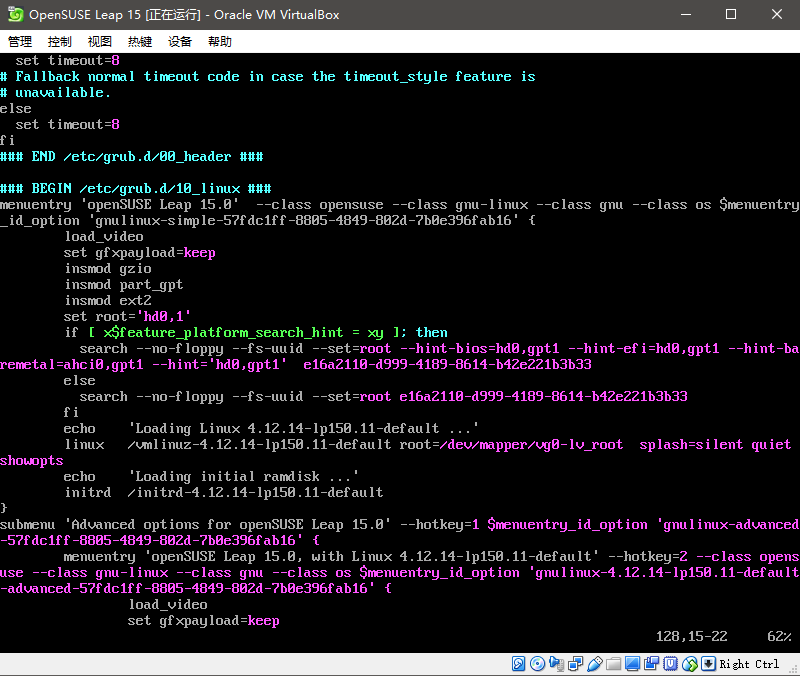This screenshot has height=676, width=800.
Task: Click 'openSUSE Leap 15.0' in first menuentry line
Action: [159, 205]
